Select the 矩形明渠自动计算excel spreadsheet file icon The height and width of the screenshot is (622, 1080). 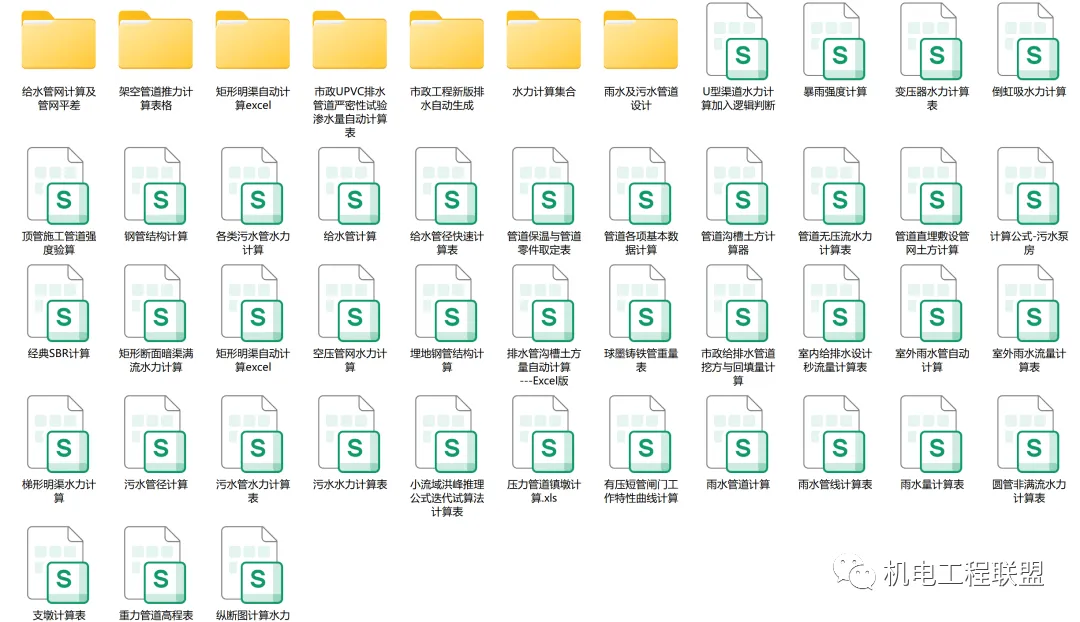pos(253,303)
